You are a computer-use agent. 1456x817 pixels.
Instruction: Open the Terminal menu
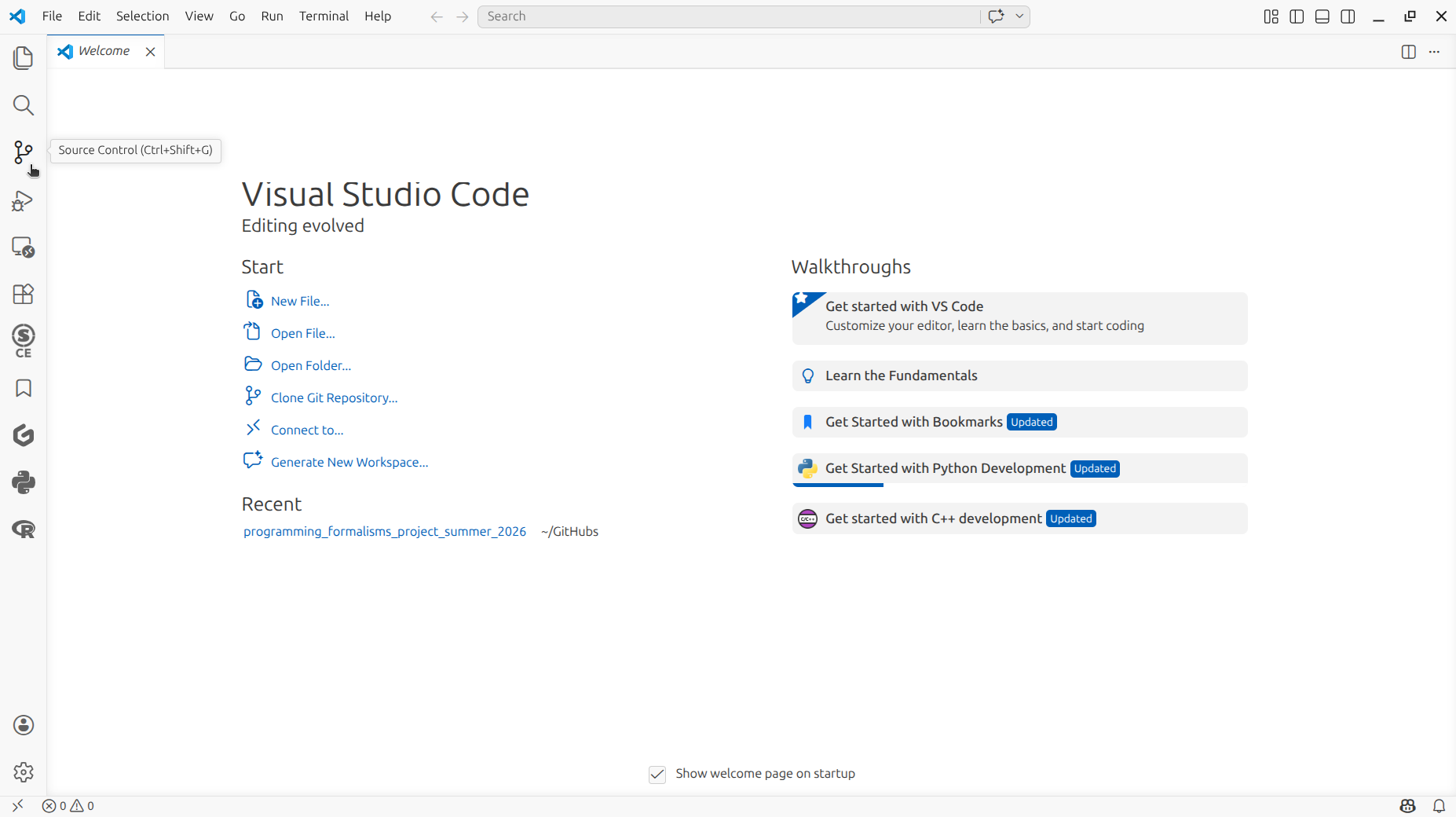coord(324,16)
